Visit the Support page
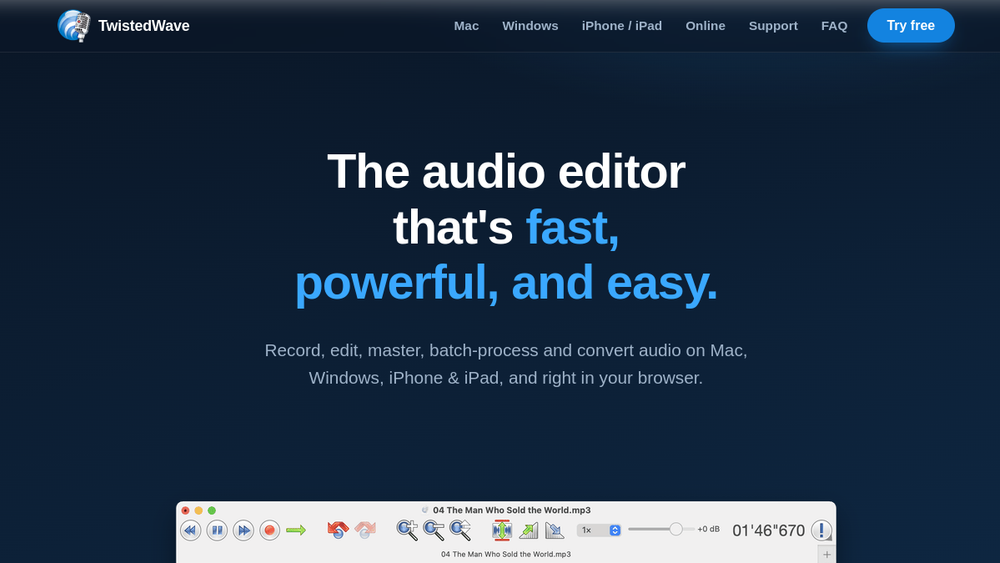 pyautogui.click(x=773, y=26)
